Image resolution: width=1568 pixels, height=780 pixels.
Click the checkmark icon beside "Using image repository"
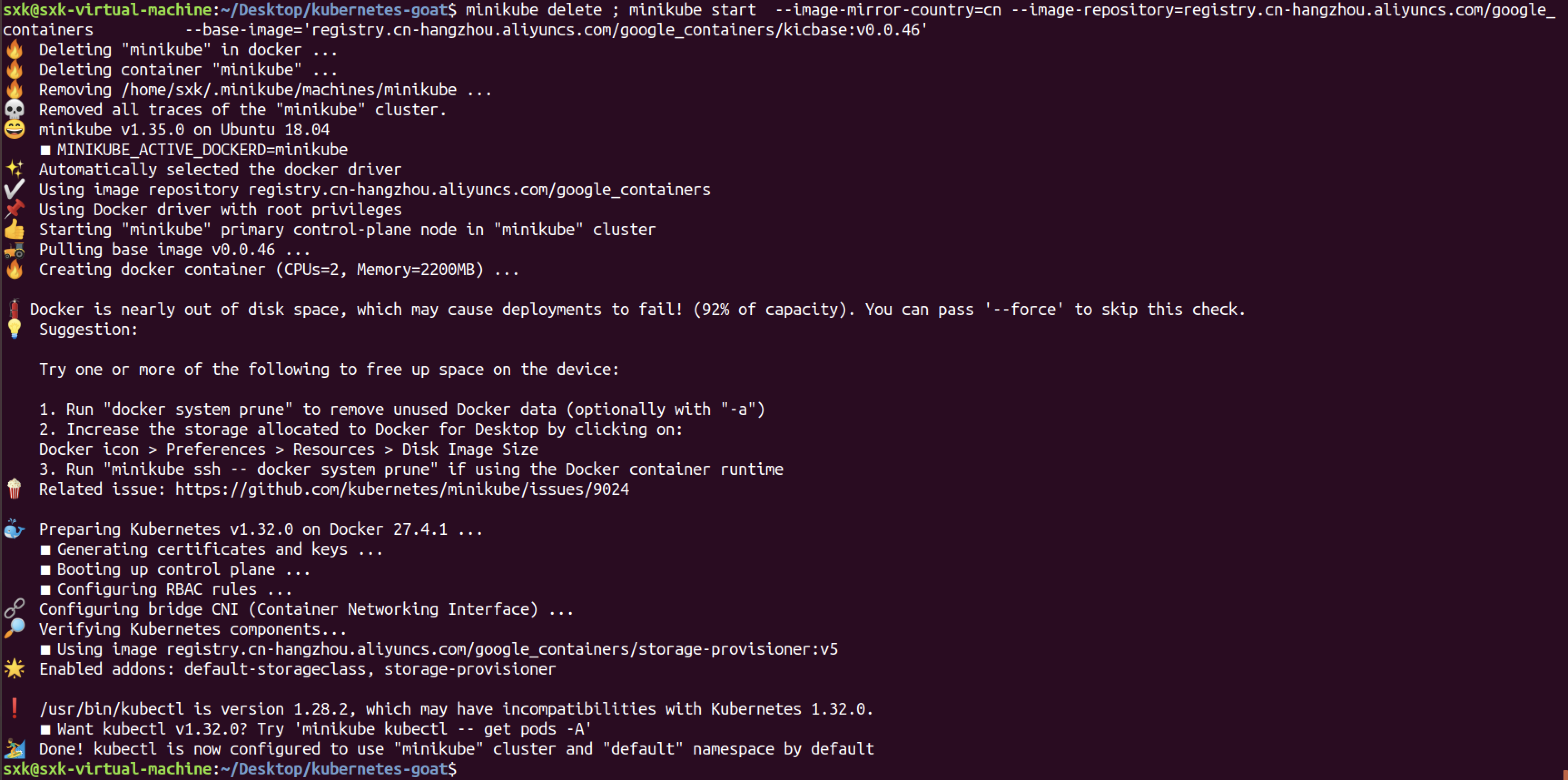pos(14,189)
